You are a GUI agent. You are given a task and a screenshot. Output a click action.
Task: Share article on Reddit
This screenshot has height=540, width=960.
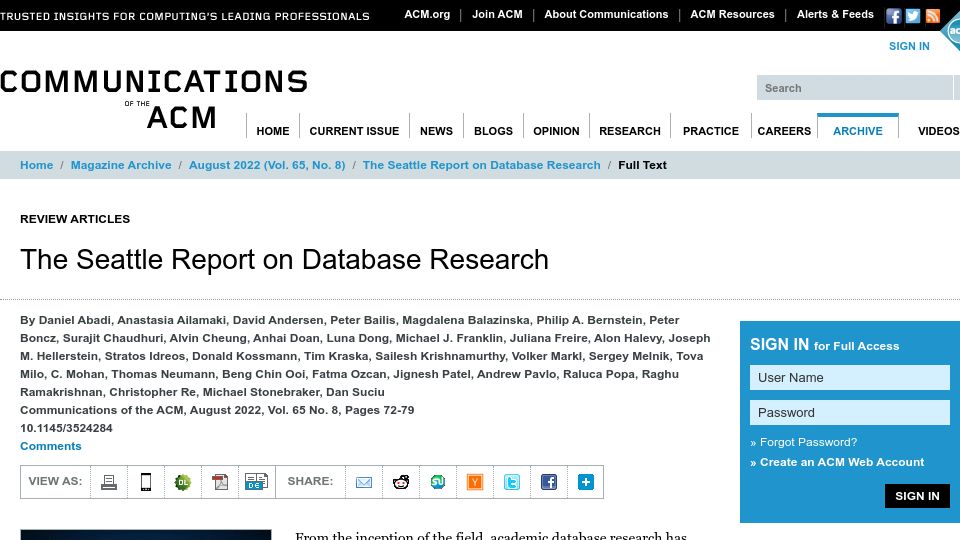401,482
